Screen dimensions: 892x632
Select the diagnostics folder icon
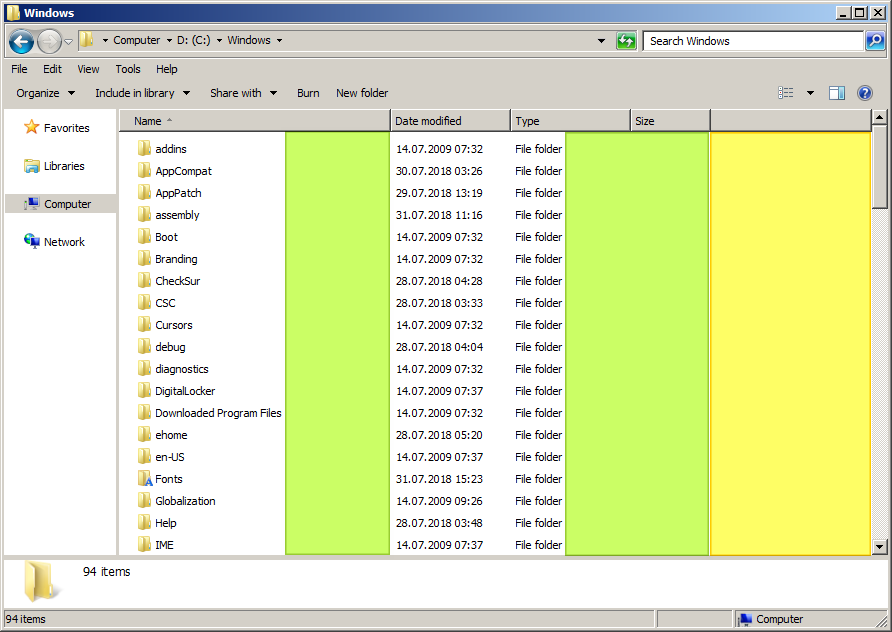coord(144,369)
